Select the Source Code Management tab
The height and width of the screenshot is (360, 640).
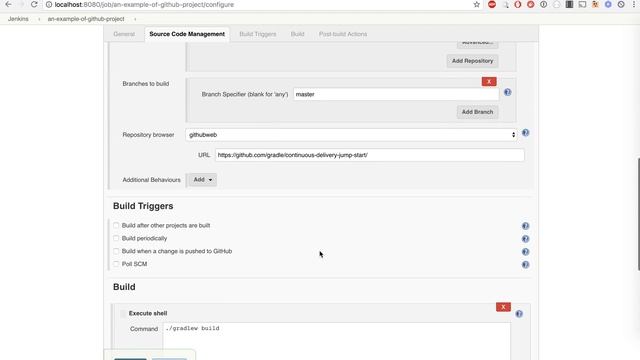pos(187,34)
